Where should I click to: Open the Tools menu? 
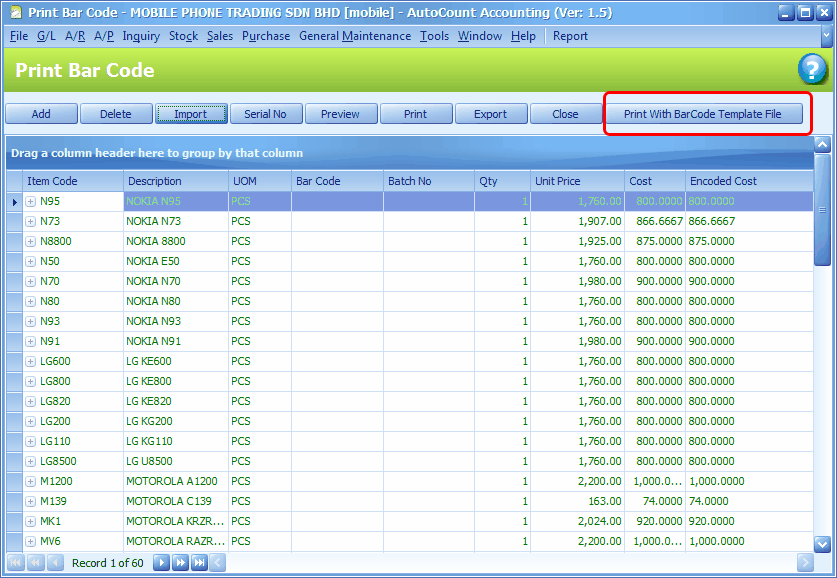coord(434,36)
